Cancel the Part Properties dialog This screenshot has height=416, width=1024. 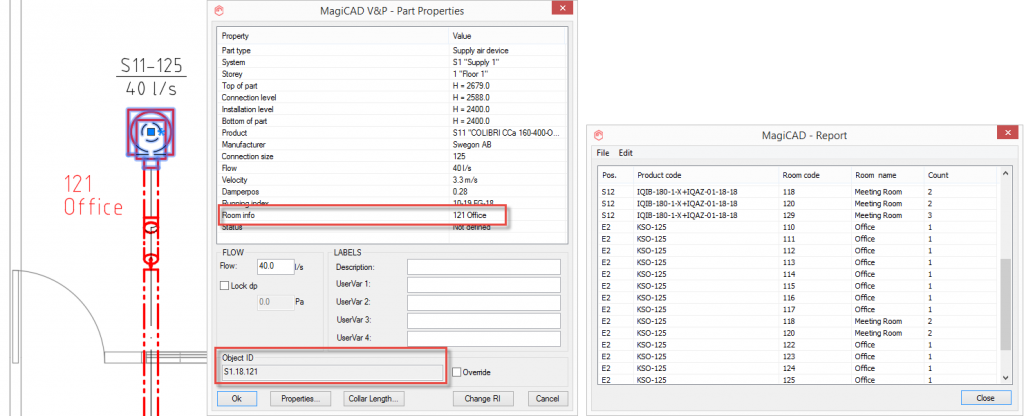[x=547, y=398]
